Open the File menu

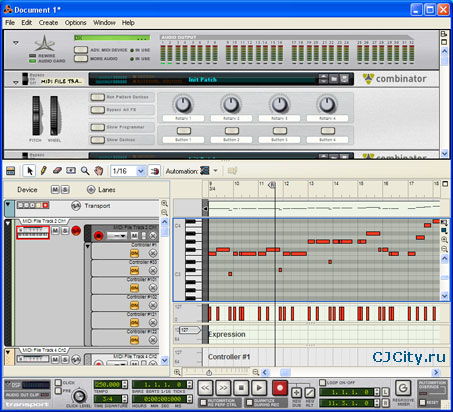10,23
